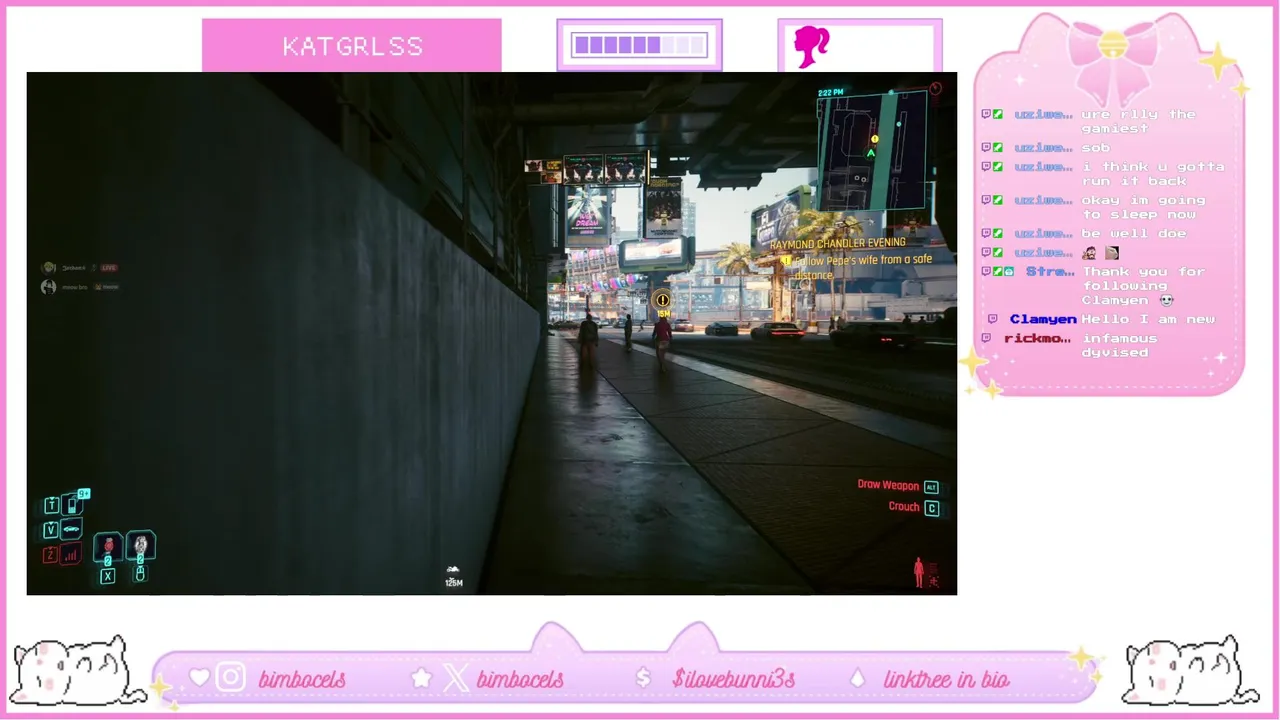Click the pink Barbie silhouette icon
This screenshot has height=720, width=1280.
(811, 46)
